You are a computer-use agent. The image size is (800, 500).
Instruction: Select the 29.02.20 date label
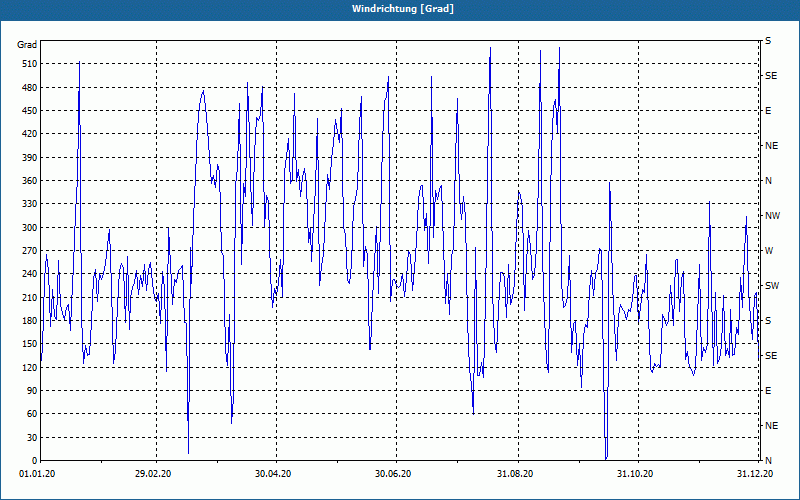[153, 474]
